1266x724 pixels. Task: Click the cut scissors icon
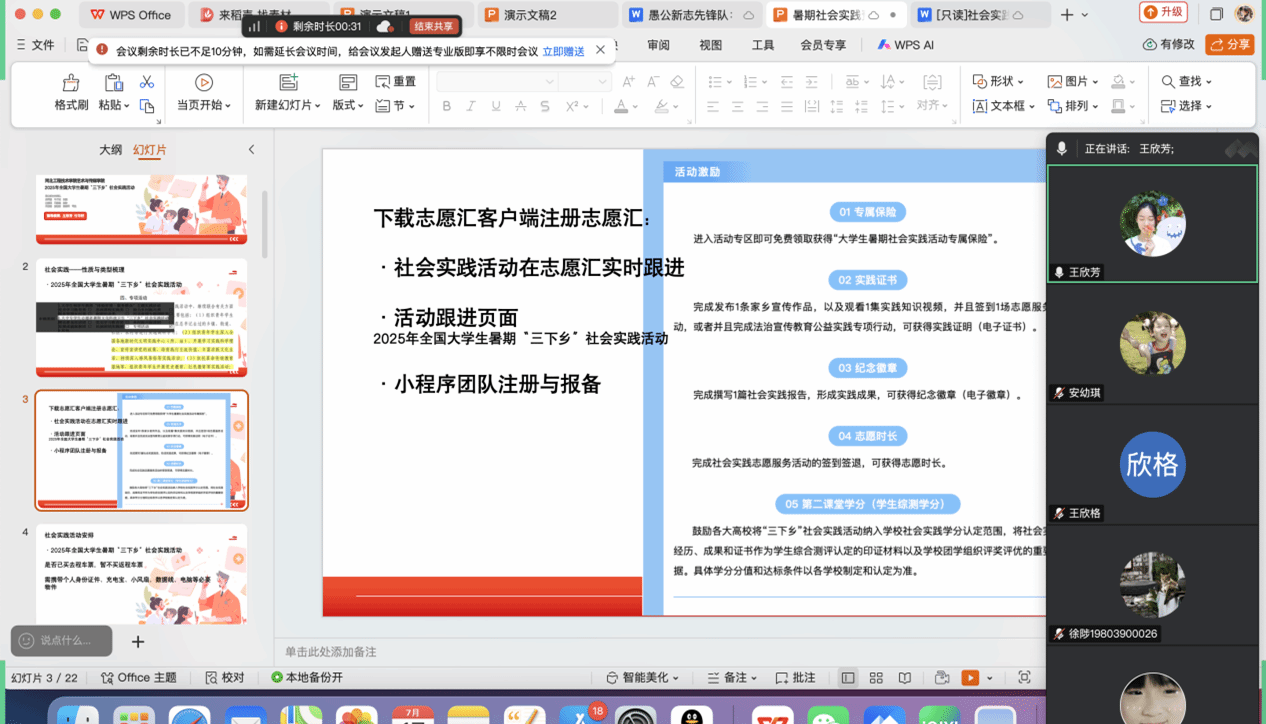point(147,82)
